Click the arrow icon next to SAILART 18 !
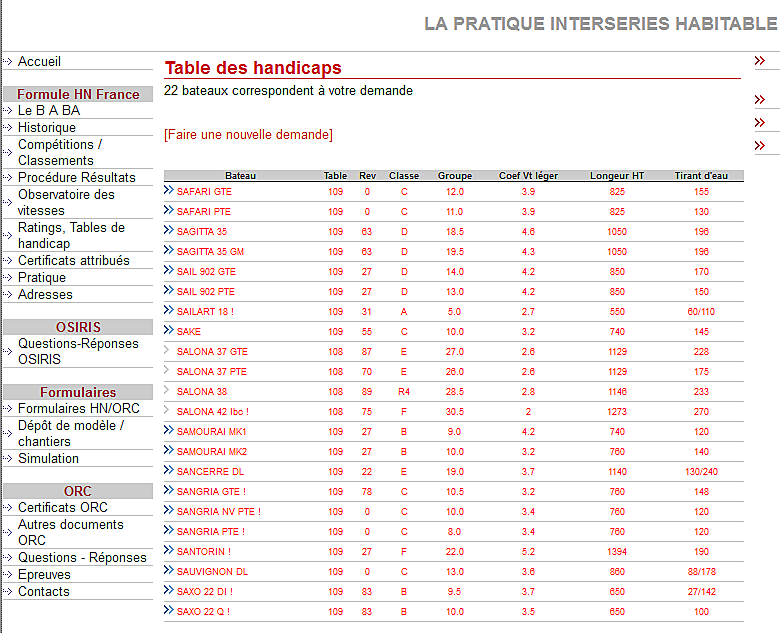Viewport: 780px width, 633px height. pos(168,310)
